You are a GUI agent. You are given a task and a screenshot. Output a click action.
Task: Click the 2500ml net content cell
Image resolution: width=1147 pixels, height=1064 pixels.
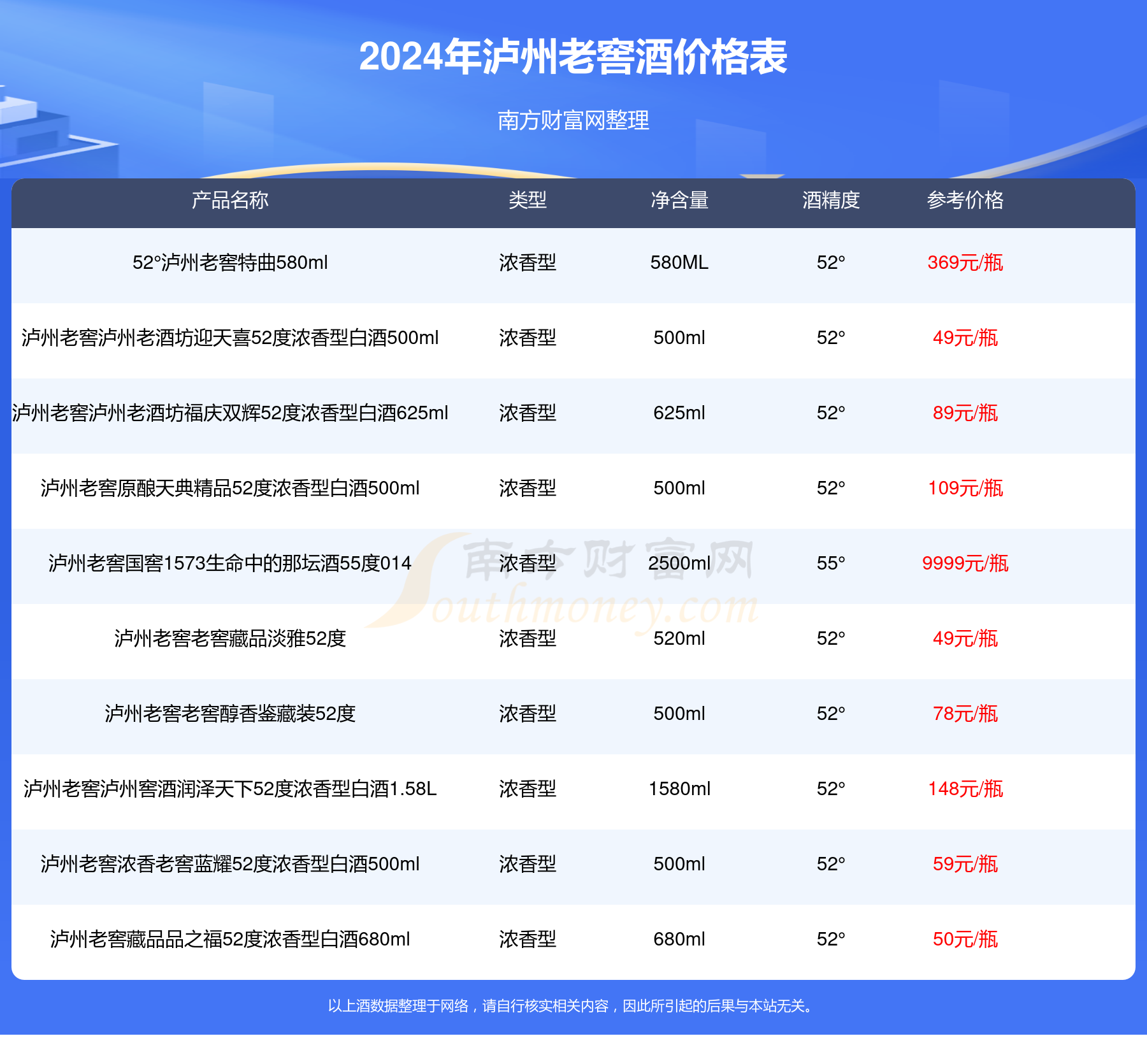679,563
